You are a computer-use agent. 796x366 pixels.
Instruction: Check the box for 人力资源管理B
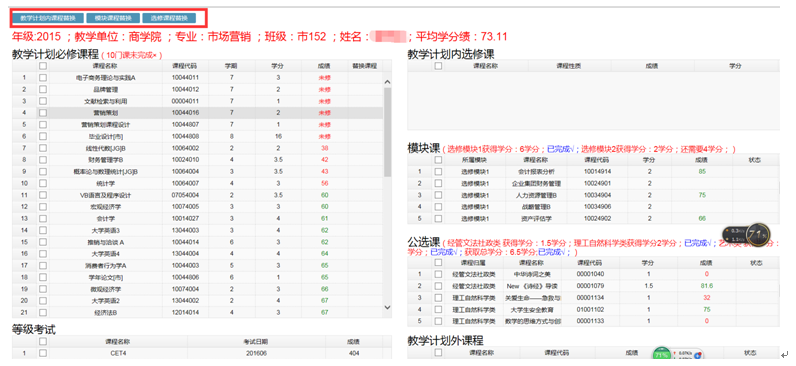[x=438, y=195]
